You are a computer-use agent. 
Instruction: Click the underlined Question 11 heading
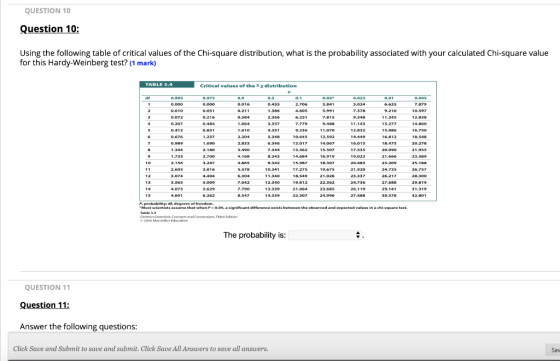click(x=45, y=305)
